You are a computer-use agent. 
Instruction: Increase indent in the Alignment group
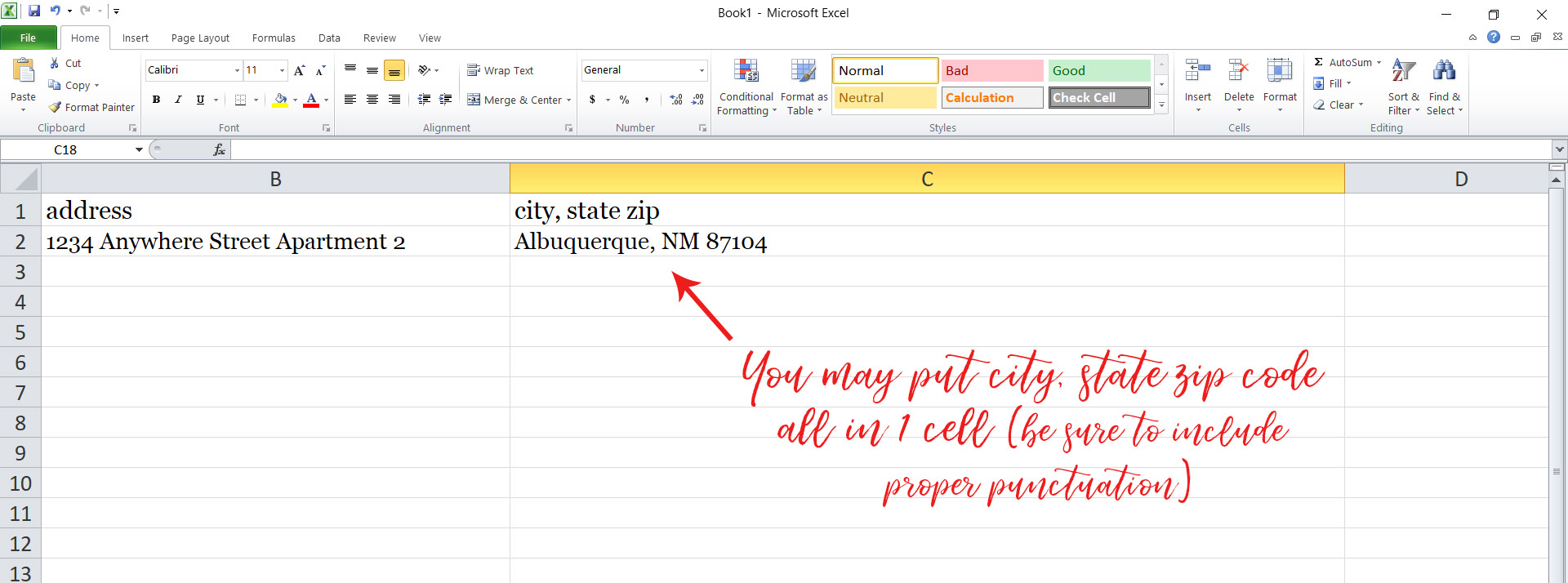pos(446,100)
